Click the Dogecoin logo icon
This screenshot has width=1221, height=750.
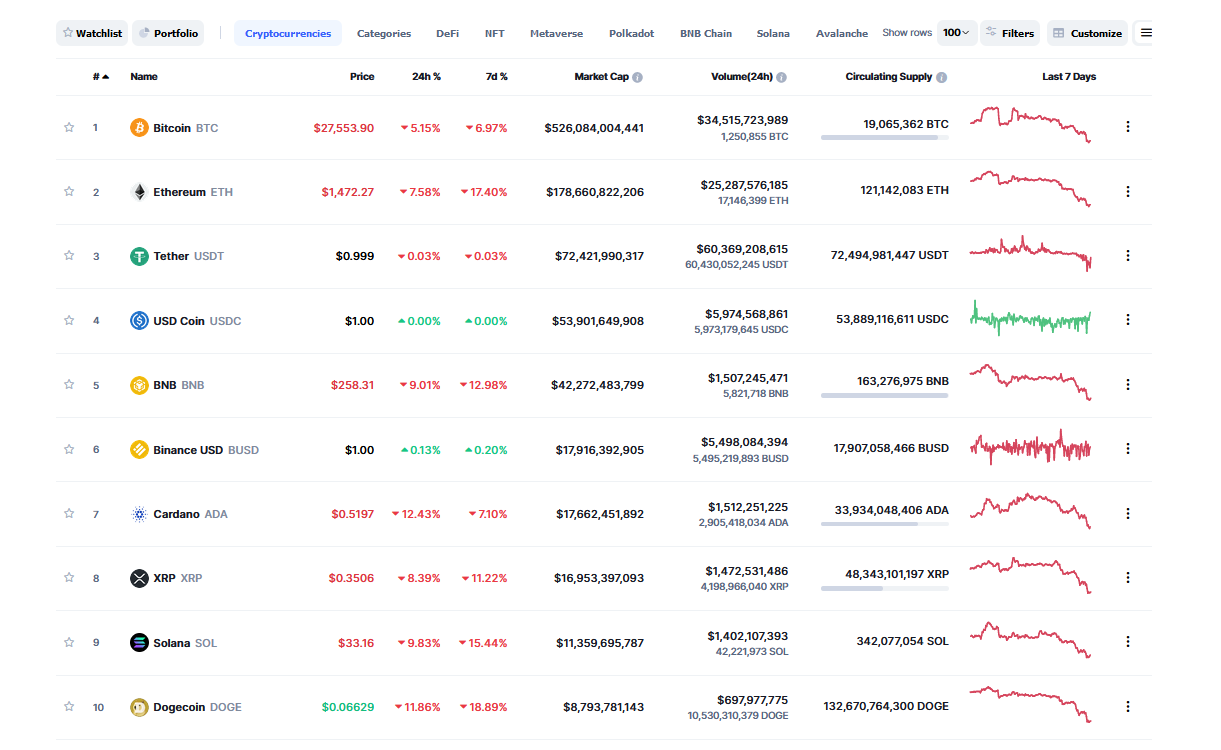pyautogui.click(x=139, y=707)
